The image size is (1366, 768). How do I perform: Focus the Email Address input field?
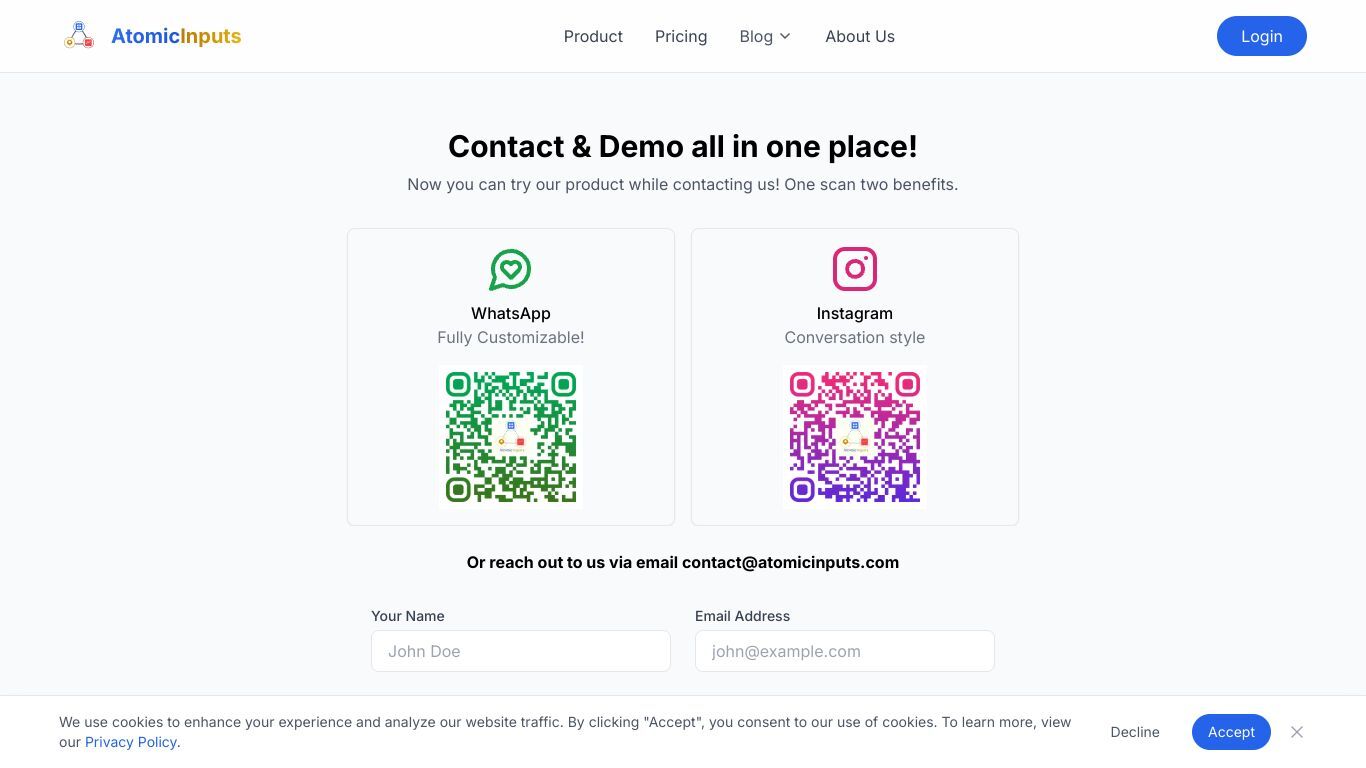point(845,651)
